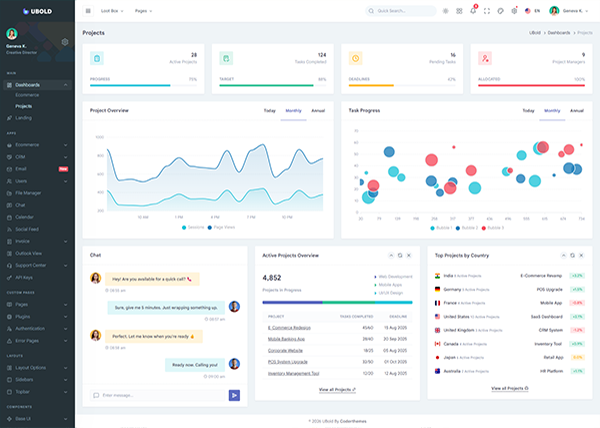The image size is (600, 428).
Task: Click the hamburger menu toggle icon
Action: [x=88, y=11]
